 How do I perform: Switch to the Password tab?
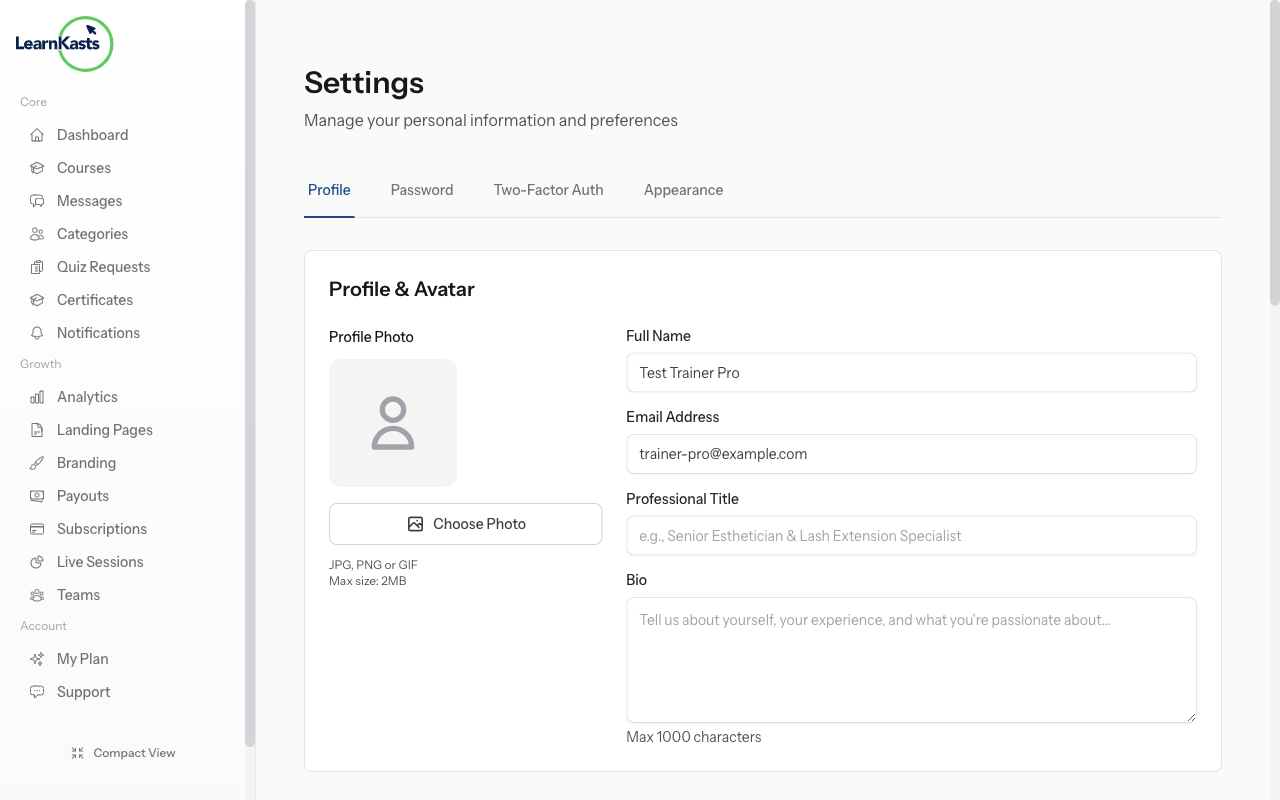pos(421,190)
